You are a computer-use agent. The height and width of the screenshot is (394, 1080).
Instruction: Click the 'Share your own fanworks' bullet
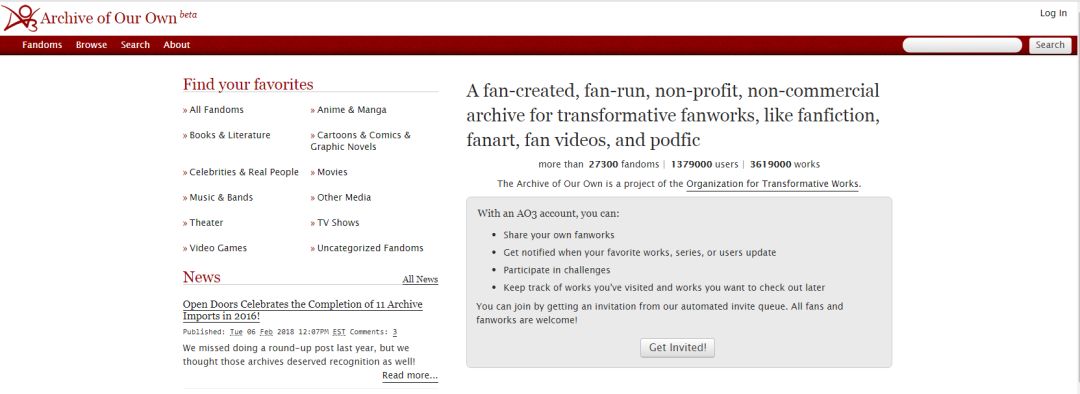click(559, 235)
